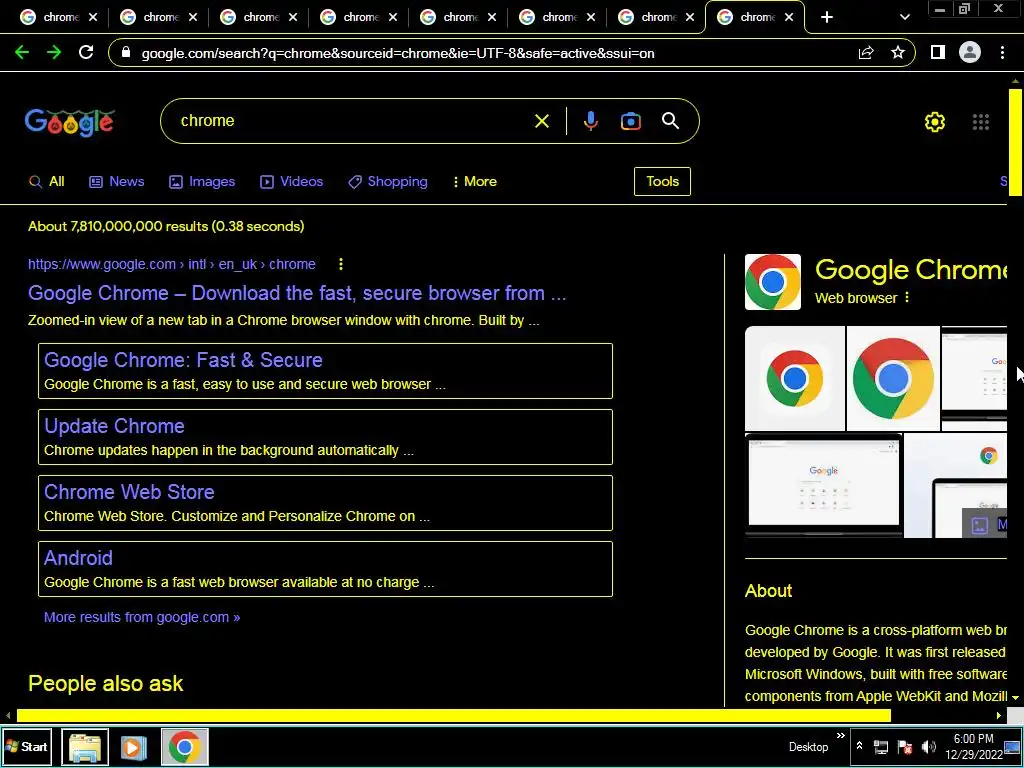
Task: Go back using the browser back arrow
Action: click(22, 53)
